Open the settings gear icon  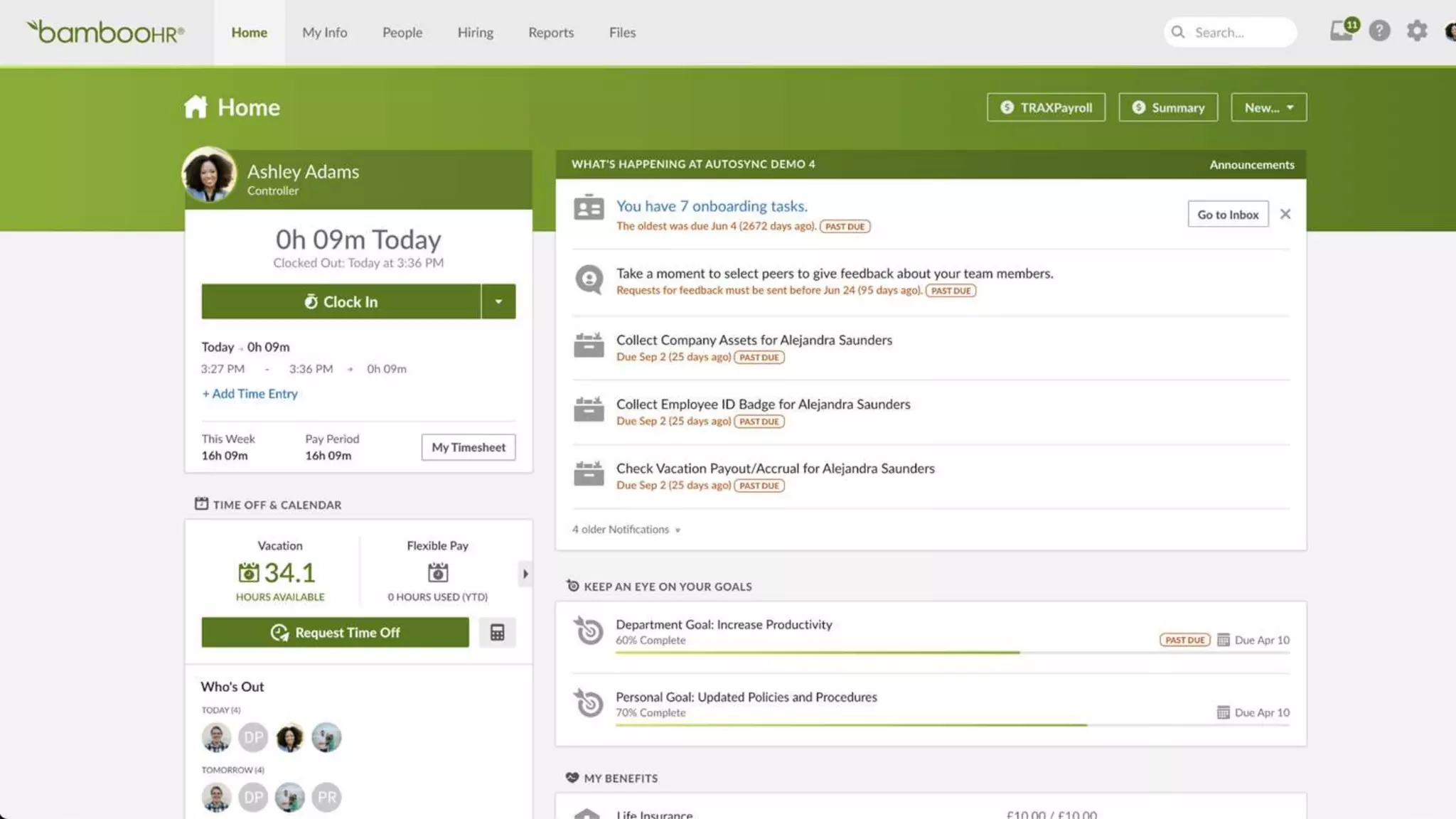click(x=1416, y=31)
